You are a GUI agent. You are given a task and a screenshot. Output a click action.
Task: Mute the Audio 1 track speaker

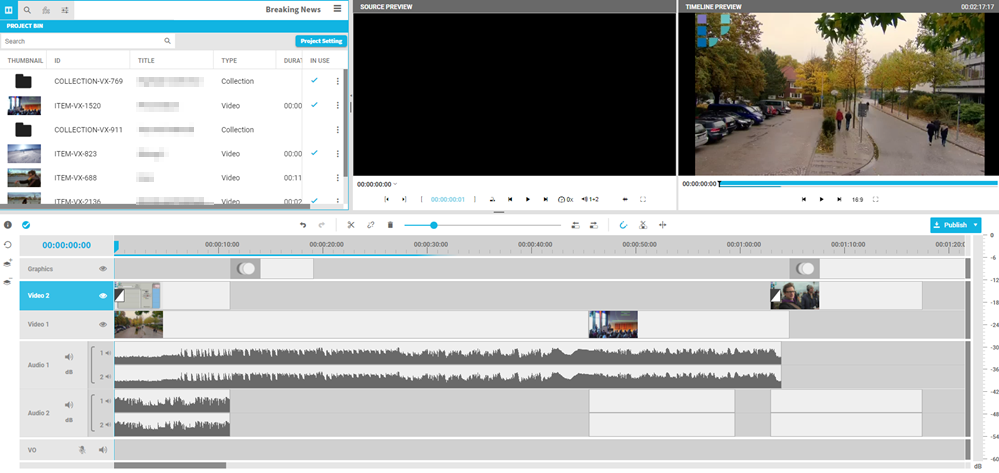(69, 357)
